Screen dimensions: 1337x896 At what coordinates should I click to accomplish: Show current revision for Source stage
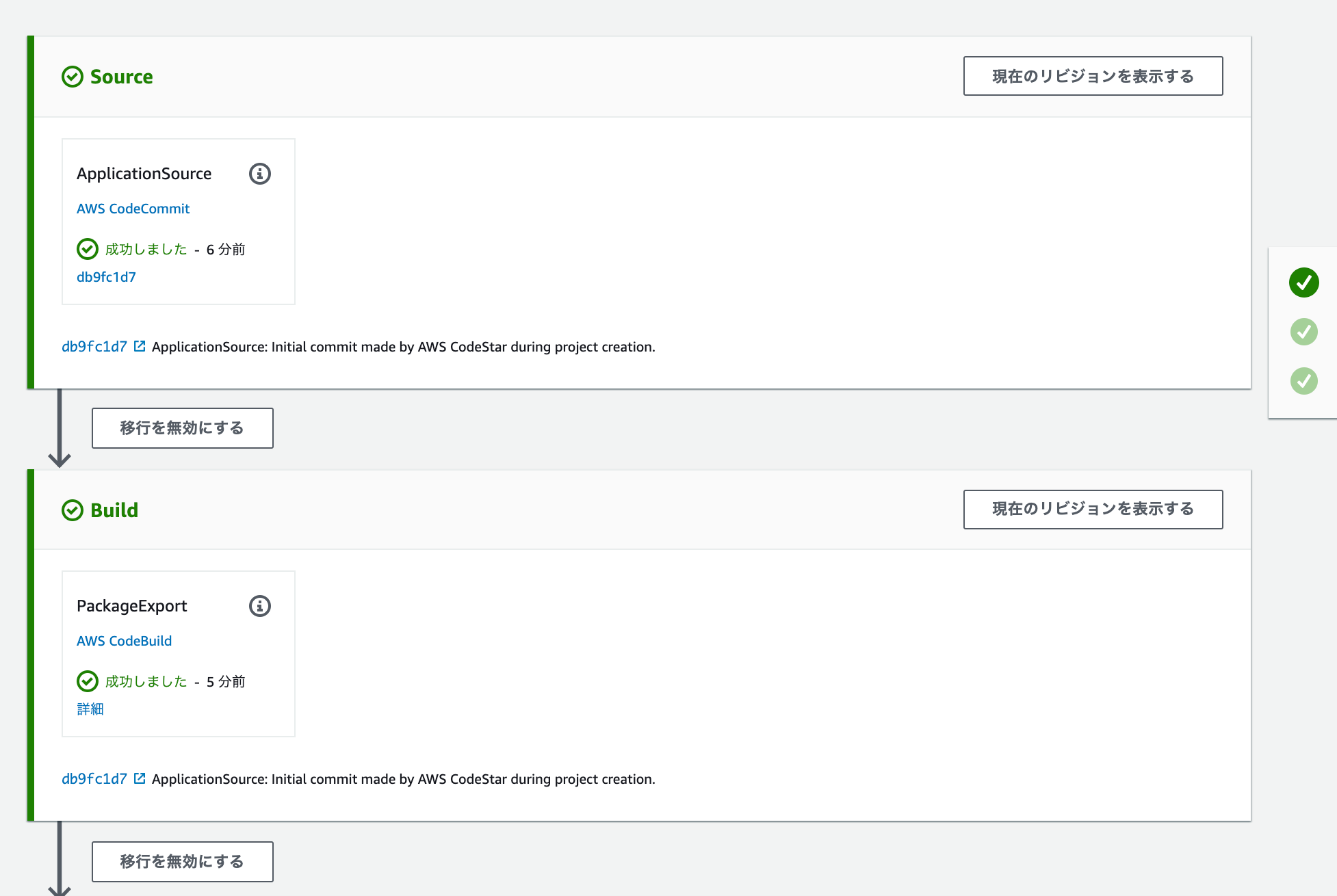(1093, 76)
